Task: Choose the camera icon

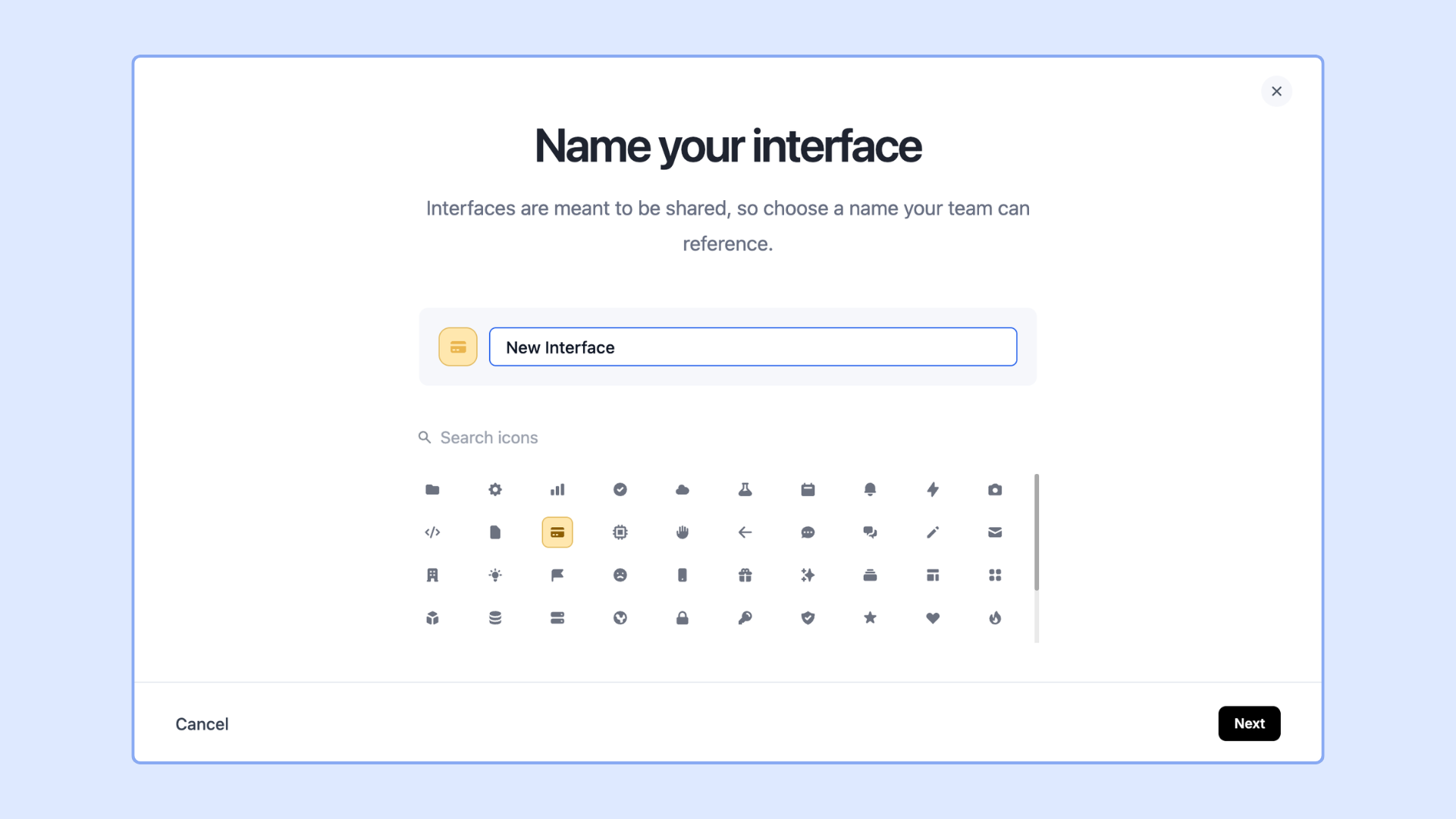Action: [x=995, y=490]
